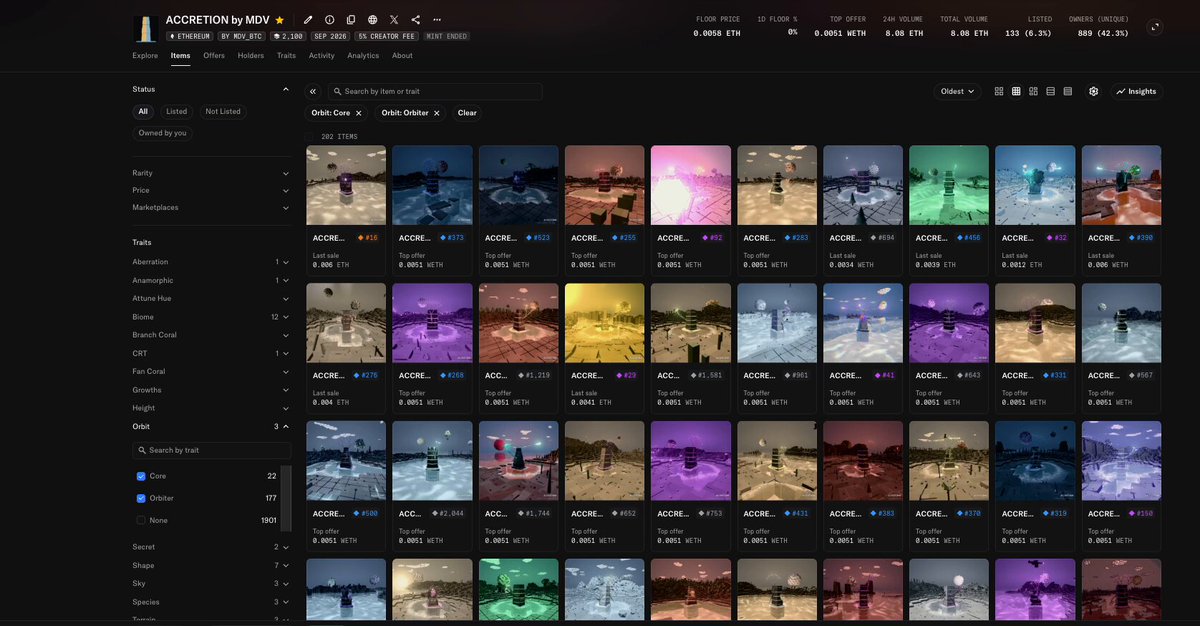Image resolution: width=1200 pixels, height=626 pixels.
Task: Click the gold favorite star beside ACCRETION by MDV
Action: pos(280,20)
